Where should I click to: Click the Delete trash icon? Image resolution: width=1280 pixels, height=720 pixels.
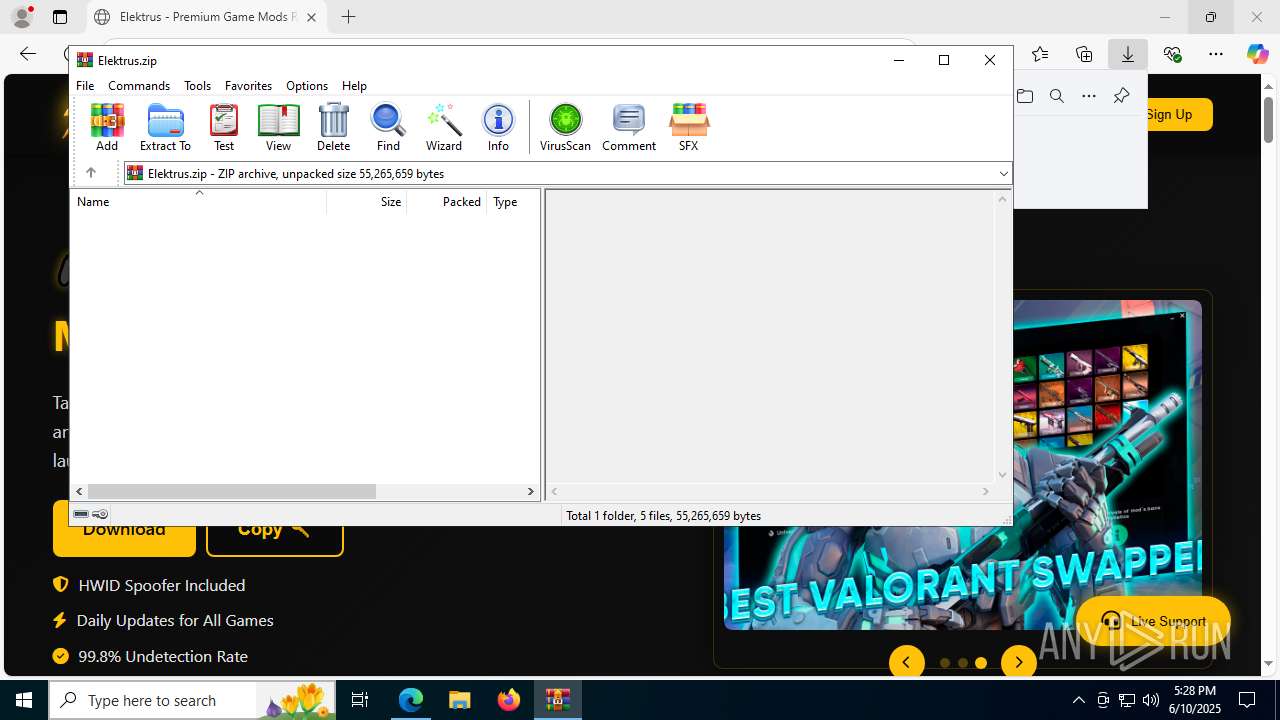[x=333, y=127]
